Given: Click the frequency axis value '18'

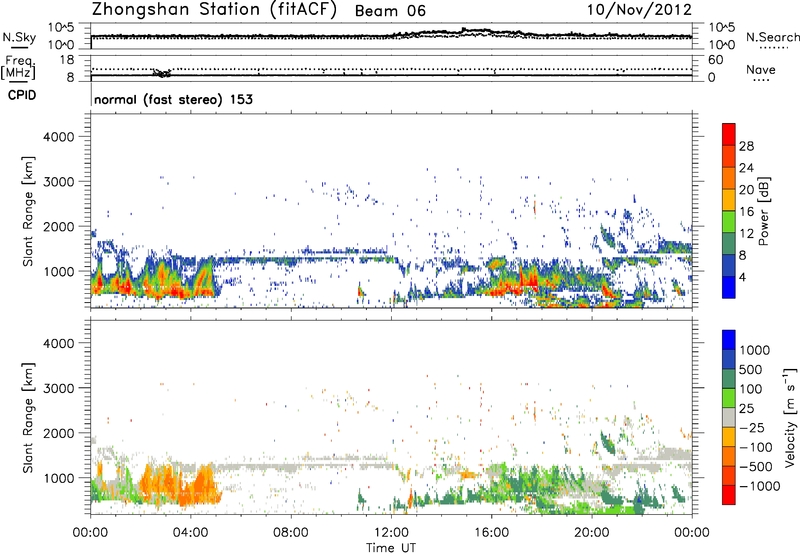Looking at the screenshot, I should click(67, 60).
